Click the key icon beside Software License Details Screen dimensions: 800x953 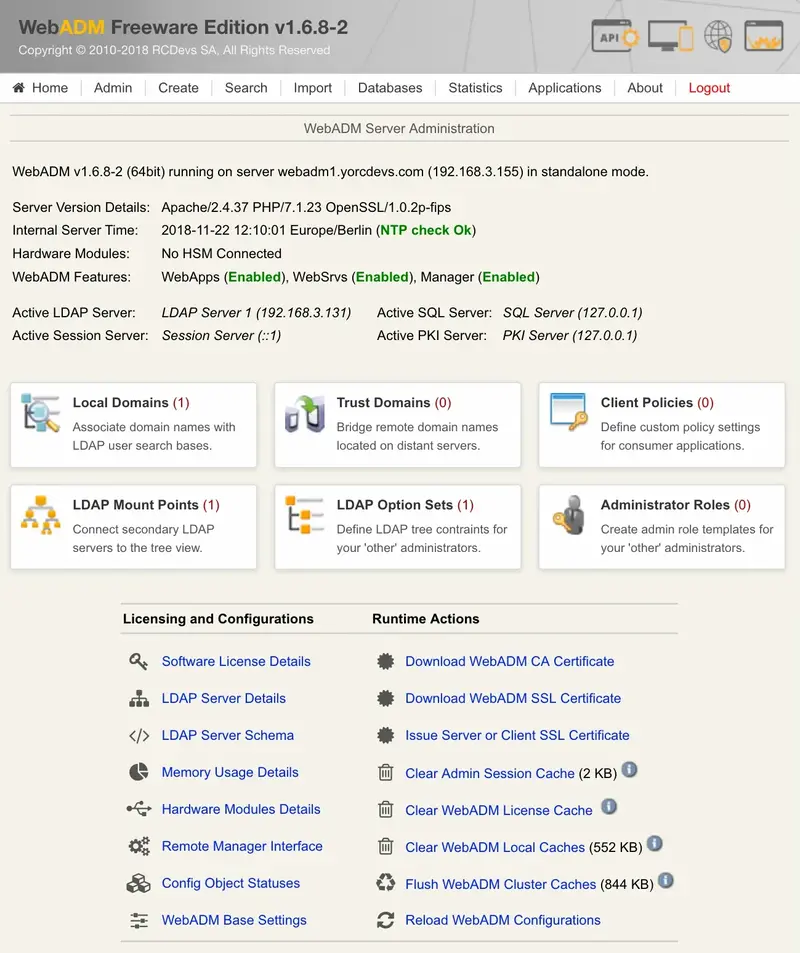point(139,661)
